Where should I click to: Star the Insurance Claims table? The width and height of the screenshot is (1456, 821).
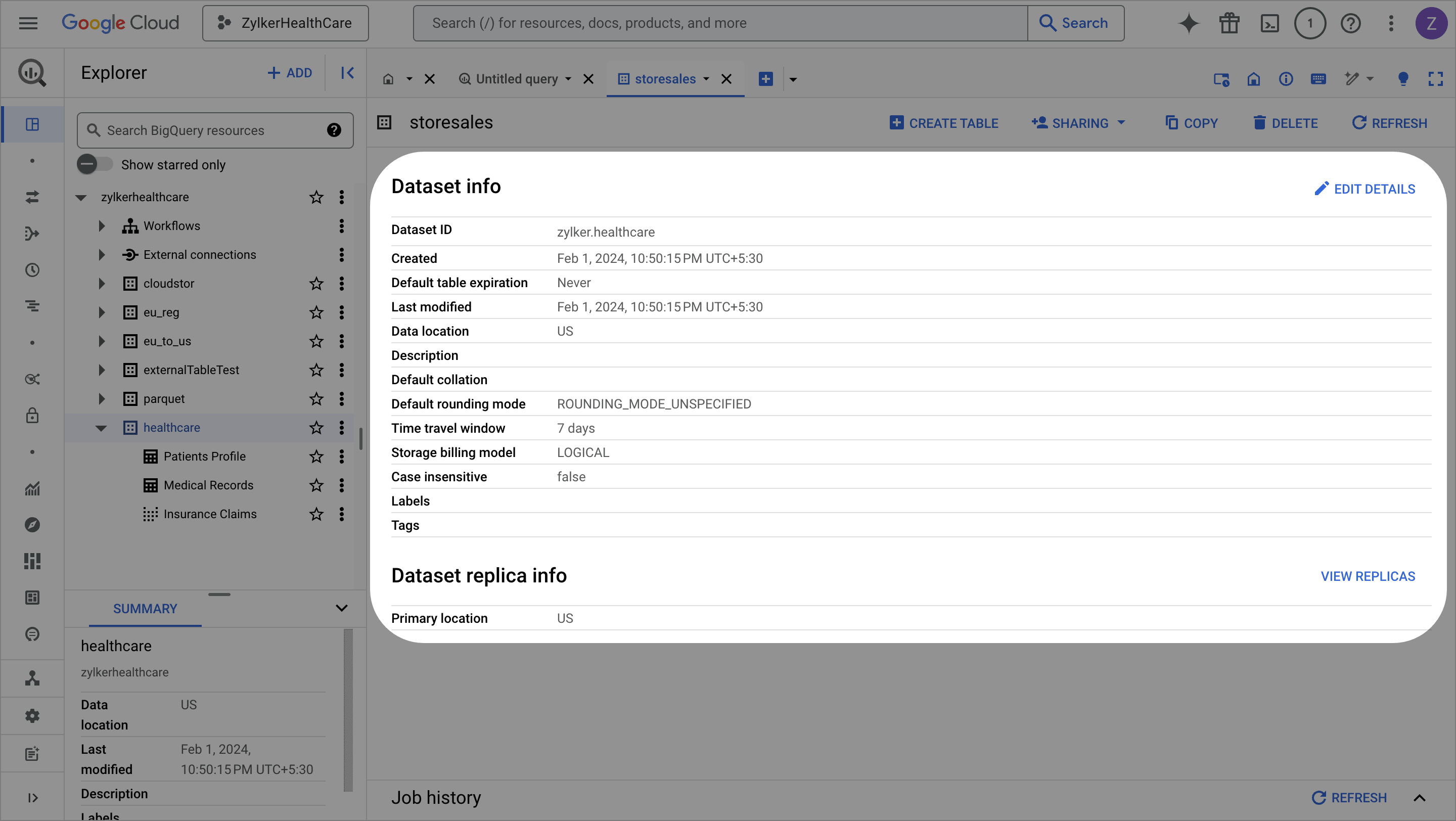(x=316, y=514)
